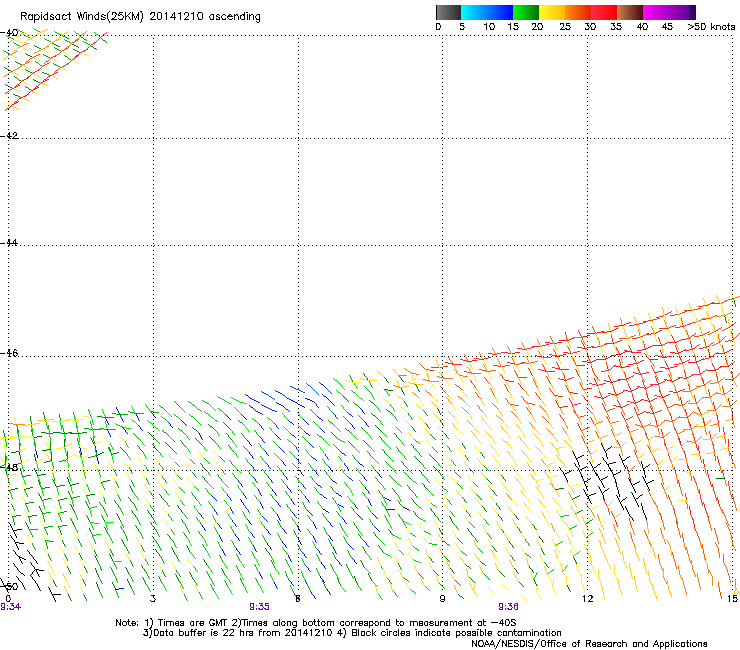Click the longitude label '12' on bottom axis
This screenshot has width=740, height=650.
pos(588,599)
